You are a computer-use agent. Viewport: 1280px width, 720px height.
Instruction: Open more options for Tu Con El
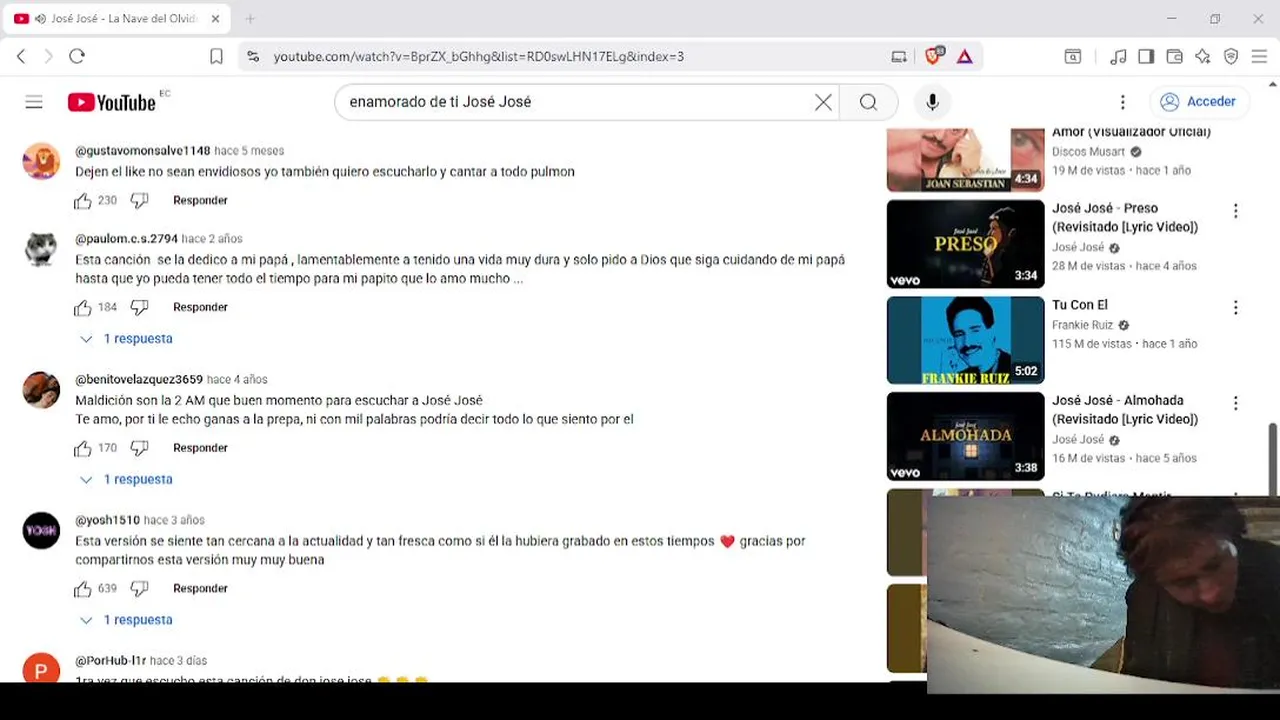click(x=1235, y=308)
